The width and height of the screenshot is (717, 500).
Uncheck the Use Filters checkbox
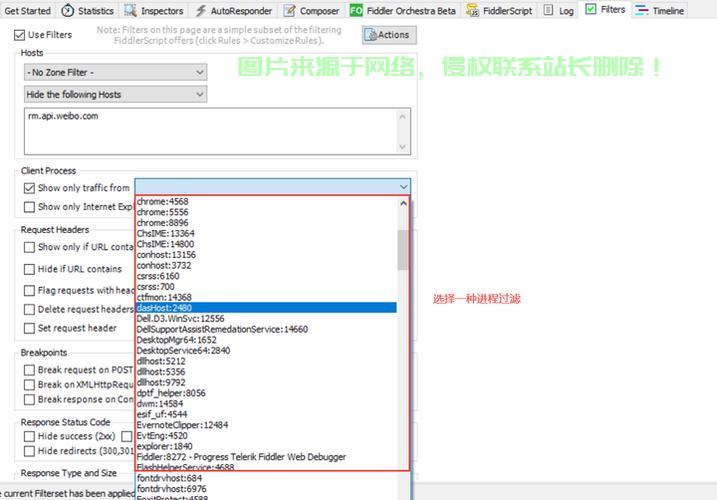(x=19, y=35)
